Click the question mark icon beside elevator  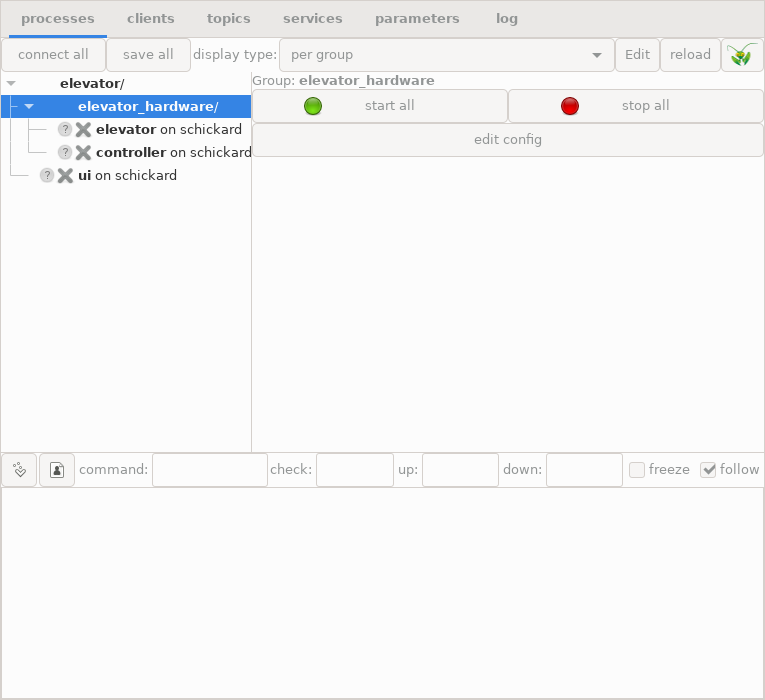coord(65,129)
